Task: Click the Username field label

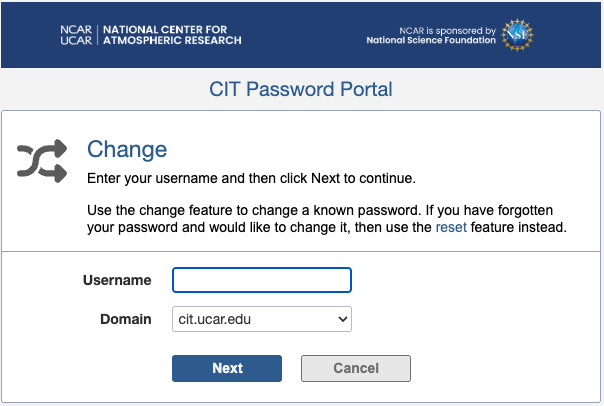Action: point(117,280)
